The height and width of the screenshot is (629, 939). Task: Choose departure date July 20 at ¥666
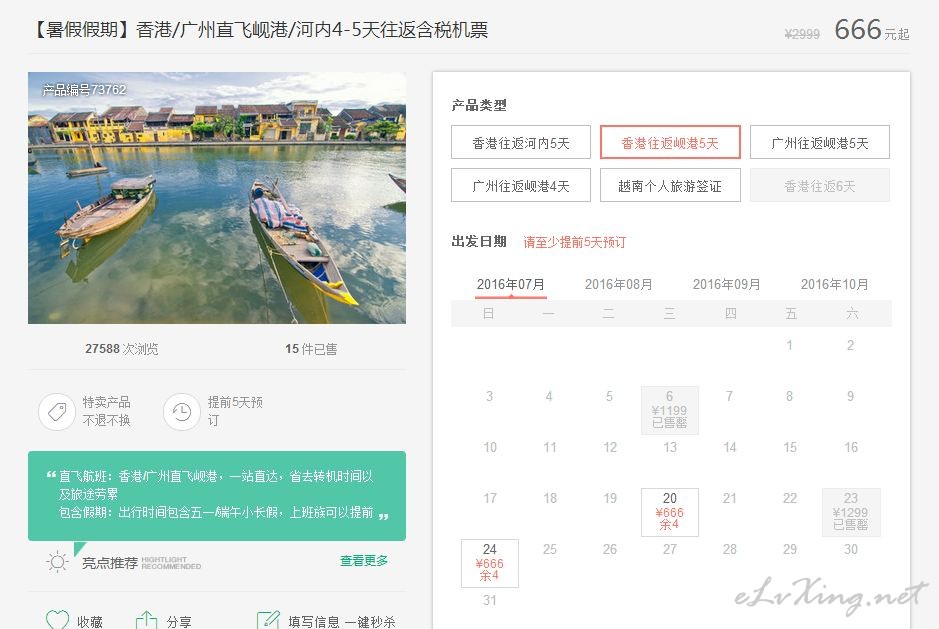coord(670,512)
